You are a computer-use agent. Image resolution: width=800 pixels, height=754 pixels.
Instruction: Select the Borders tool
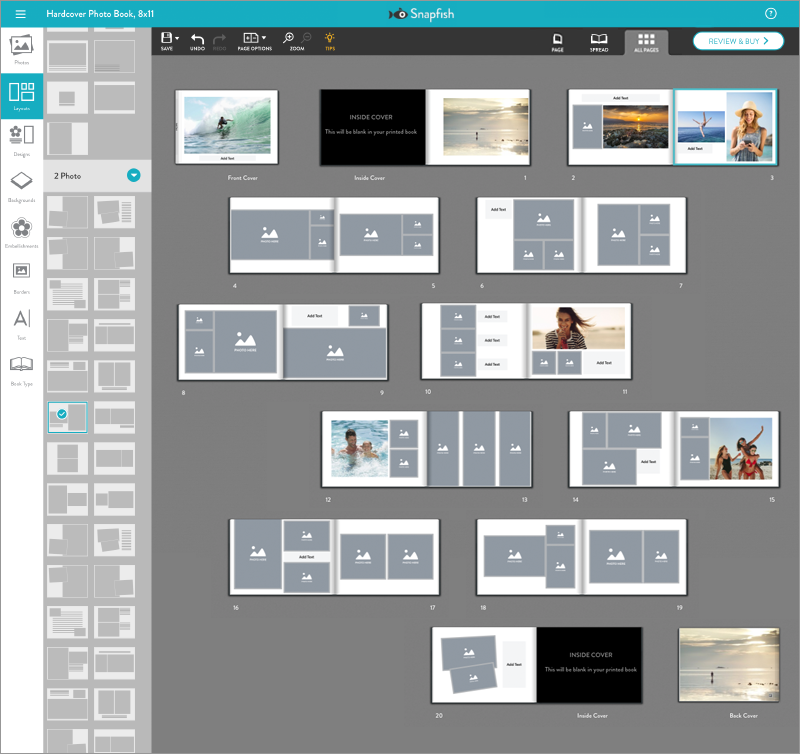pyautogui.click(x=21, y=274)
